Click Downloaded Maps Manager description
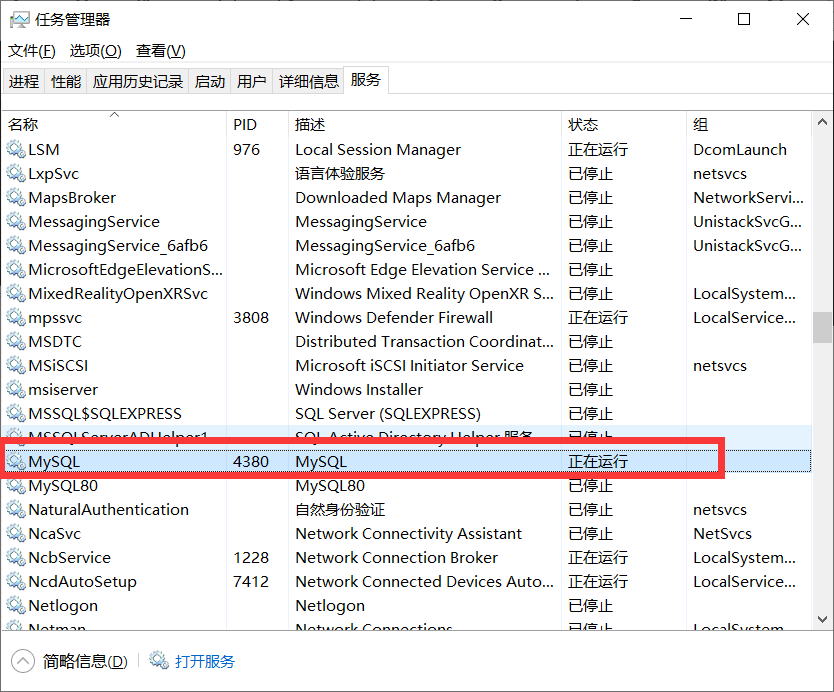Screen dimensions: 834x692 coord(398,198)
